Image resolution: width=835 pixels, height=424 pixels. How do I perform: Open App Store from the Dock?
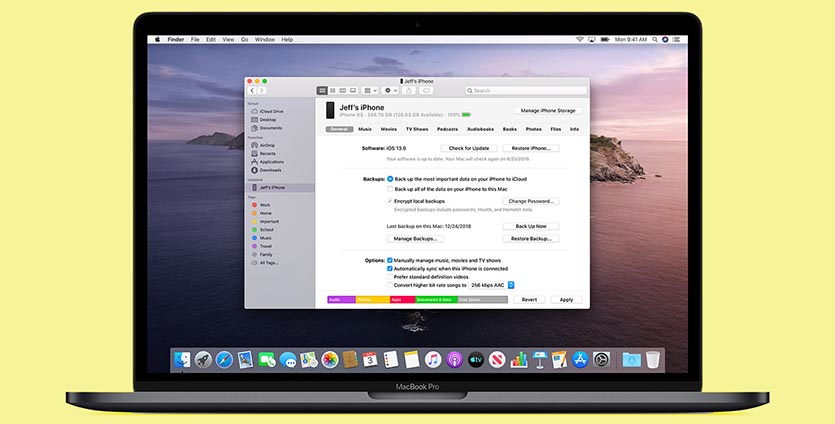580,360
